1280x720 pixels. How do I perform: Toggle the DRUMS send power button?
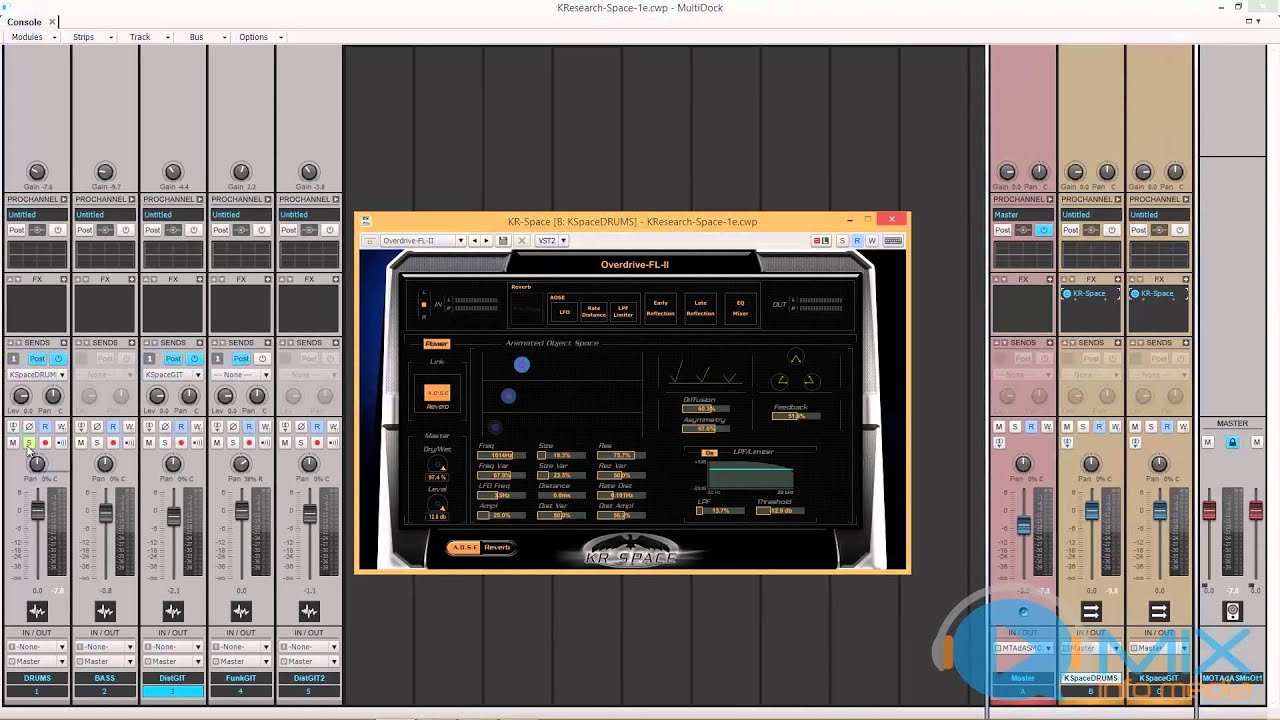tap(58, 358)
